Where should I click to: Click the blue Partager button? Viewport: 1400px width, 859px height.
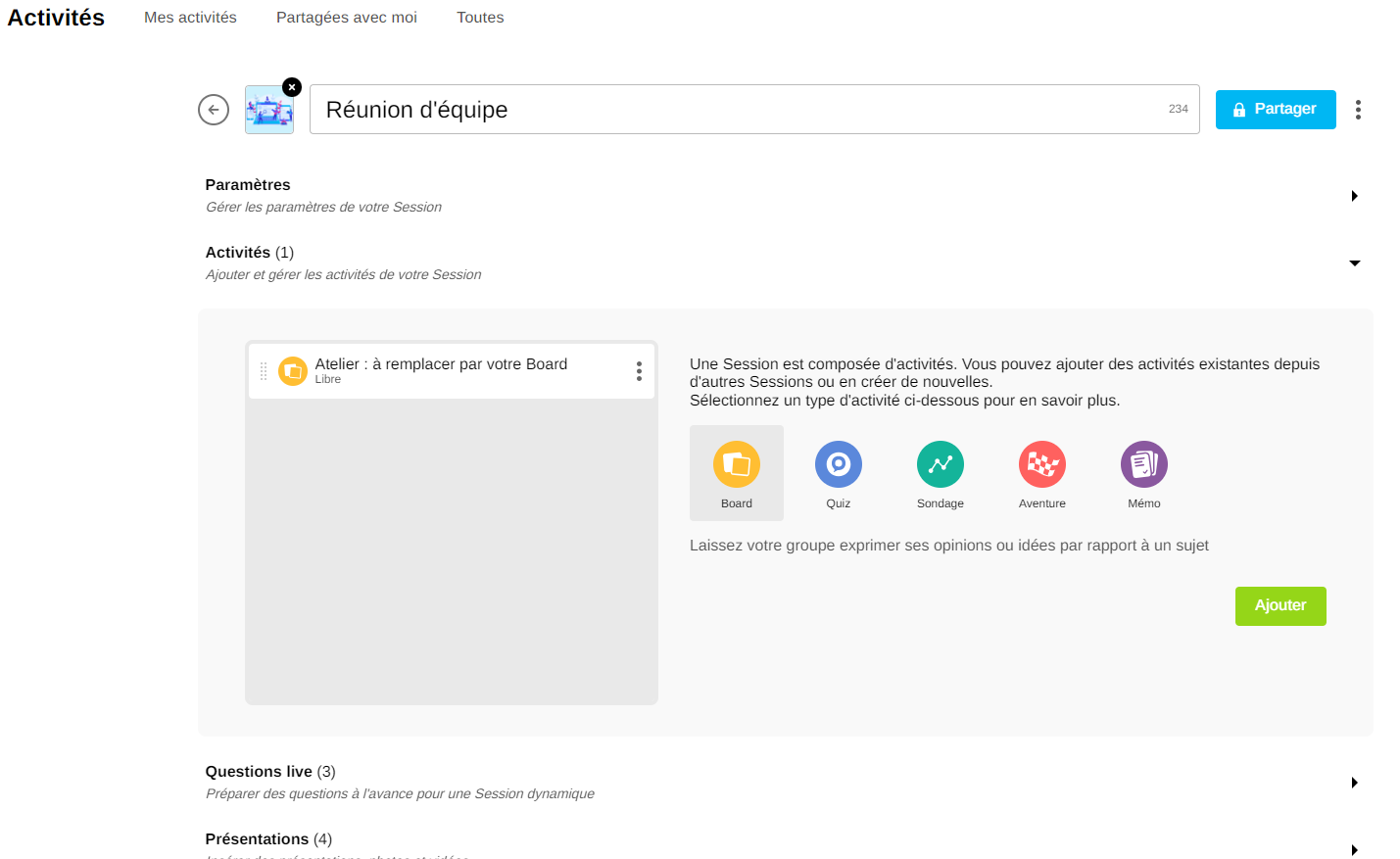coord(1275,110)
